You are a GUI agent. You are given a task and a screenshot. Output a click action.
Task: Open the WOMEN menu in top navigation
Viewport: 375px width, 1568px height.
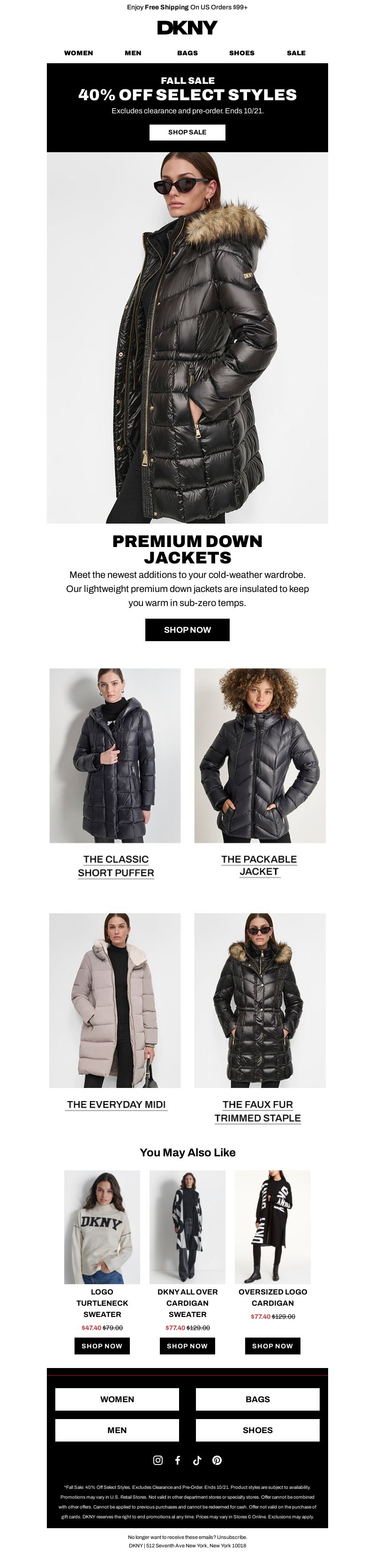tap(79, 53)
